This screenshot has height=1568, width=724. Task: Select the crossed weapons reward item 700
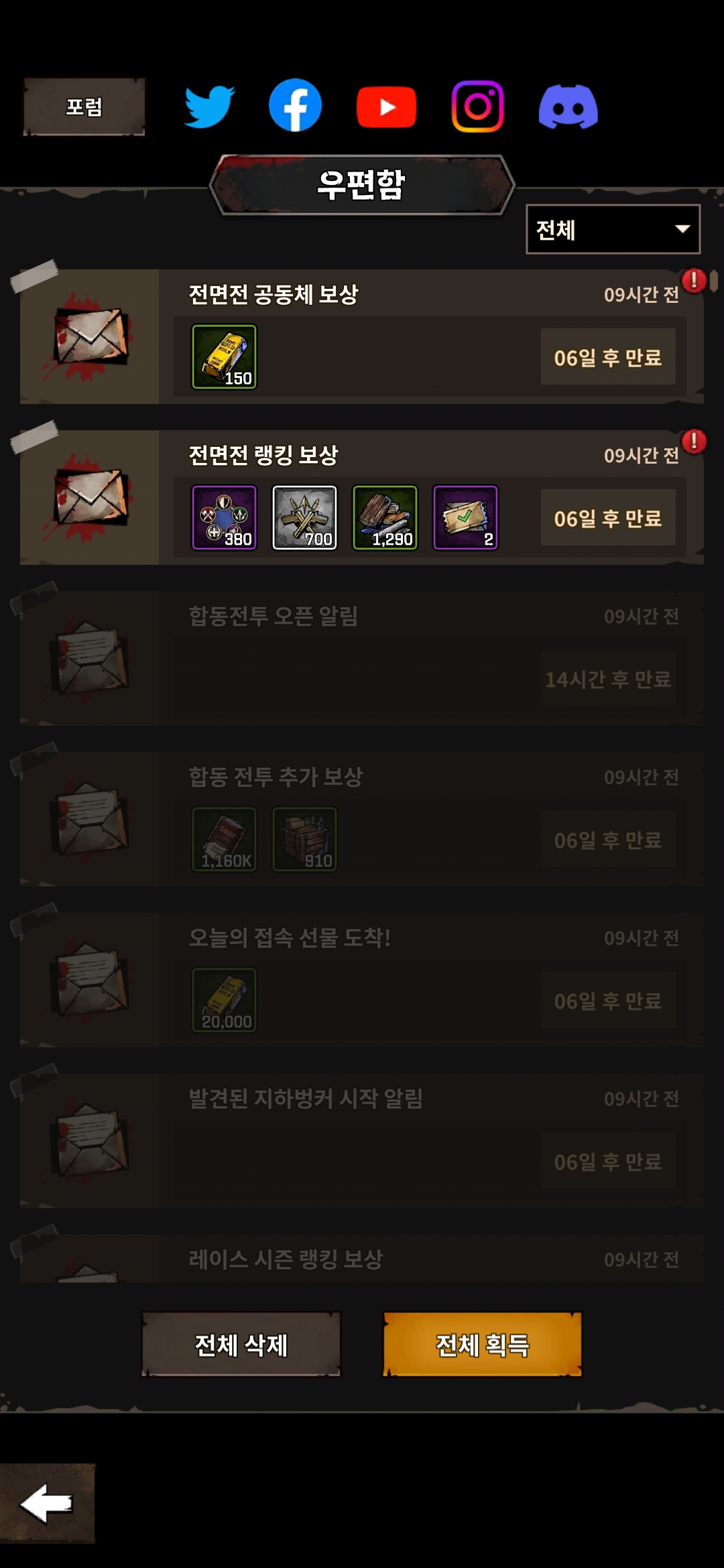(x=304, y=517)
